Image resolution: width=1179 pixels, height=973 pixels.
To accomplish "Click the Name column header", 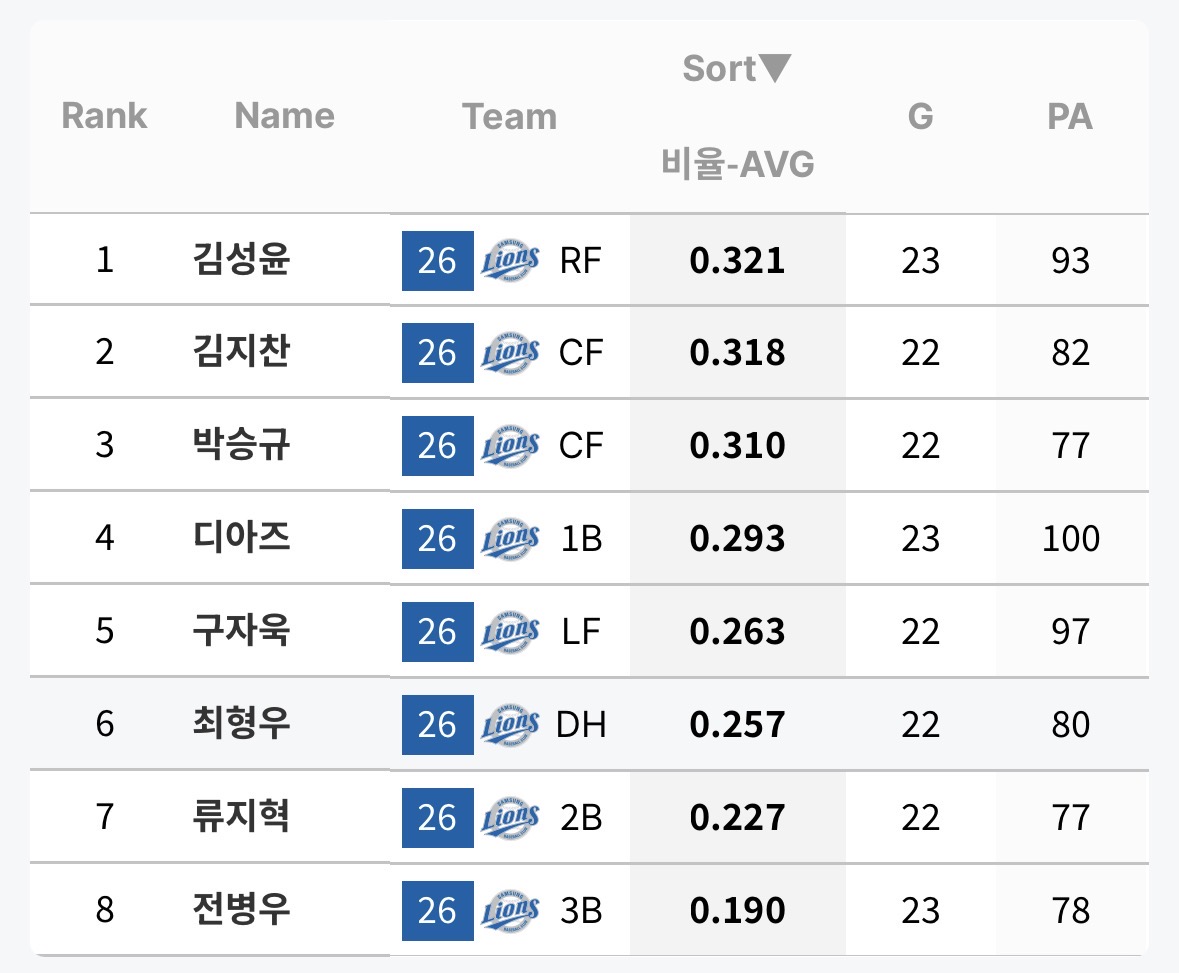I will pos(284,116).
